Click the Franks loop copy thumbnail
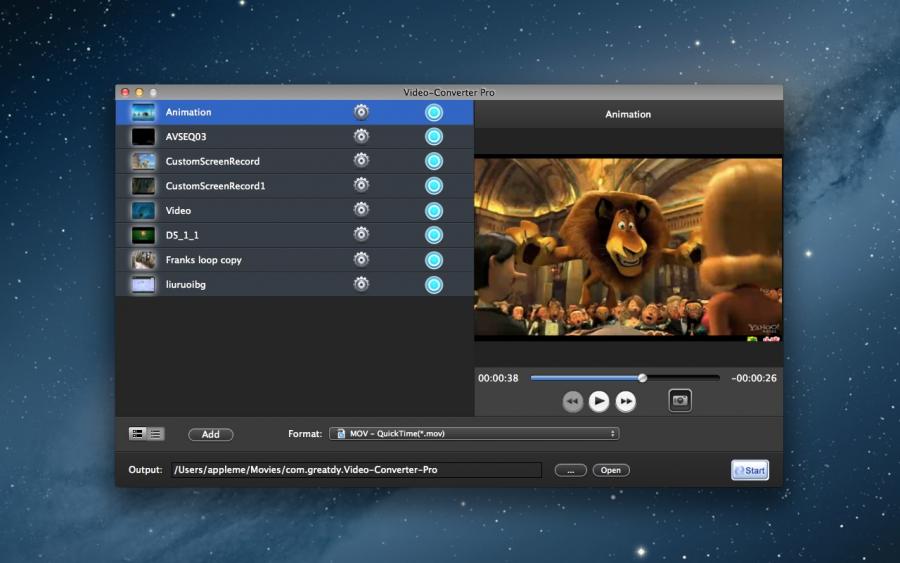900x563 pixels. coord(143,260)
